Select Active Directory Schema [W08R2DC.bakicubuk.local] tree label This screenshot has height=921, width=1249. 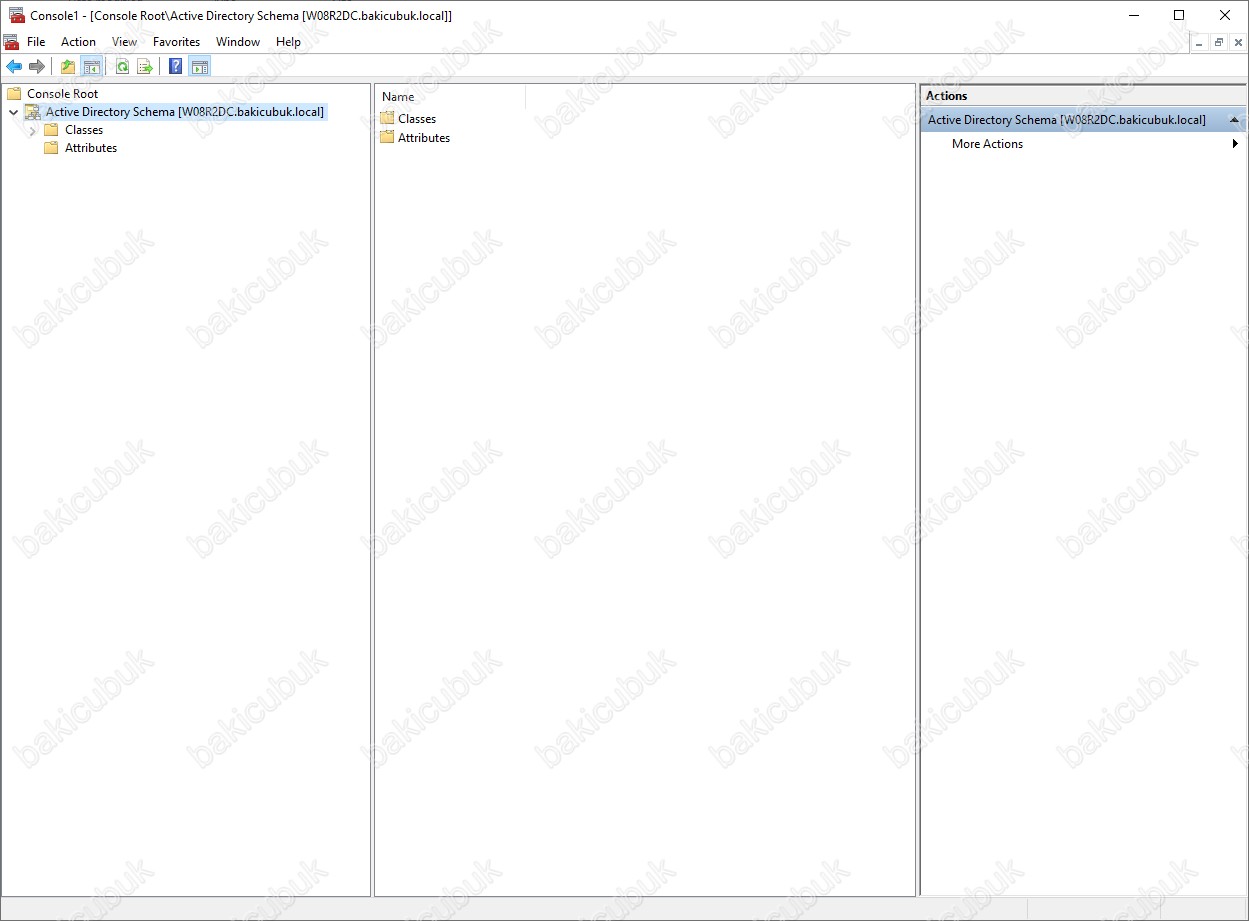tap(185, 112)
